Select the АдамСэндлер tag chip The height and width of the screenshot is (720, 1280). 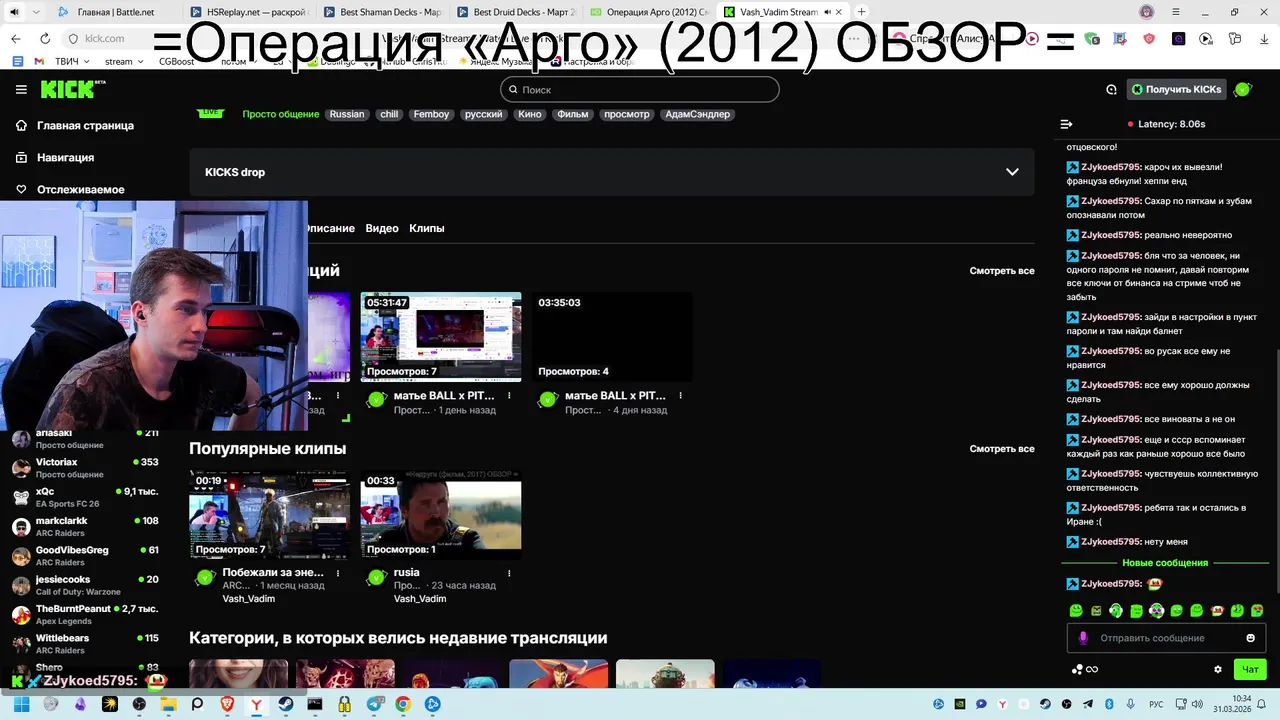point(697,114)
